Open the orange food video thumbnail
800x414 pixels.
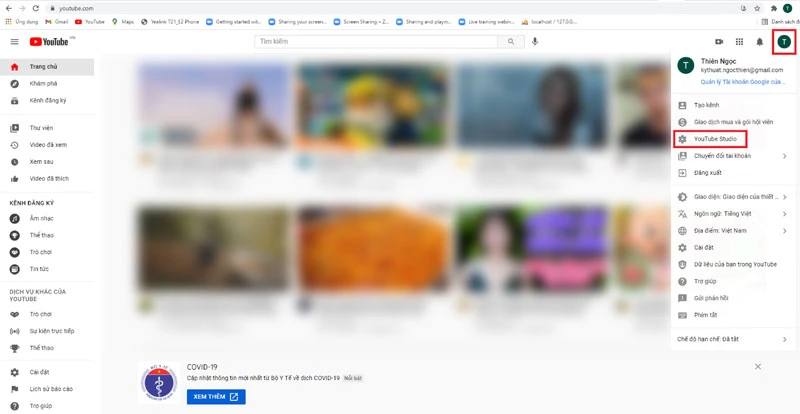(x=373, y=249)
